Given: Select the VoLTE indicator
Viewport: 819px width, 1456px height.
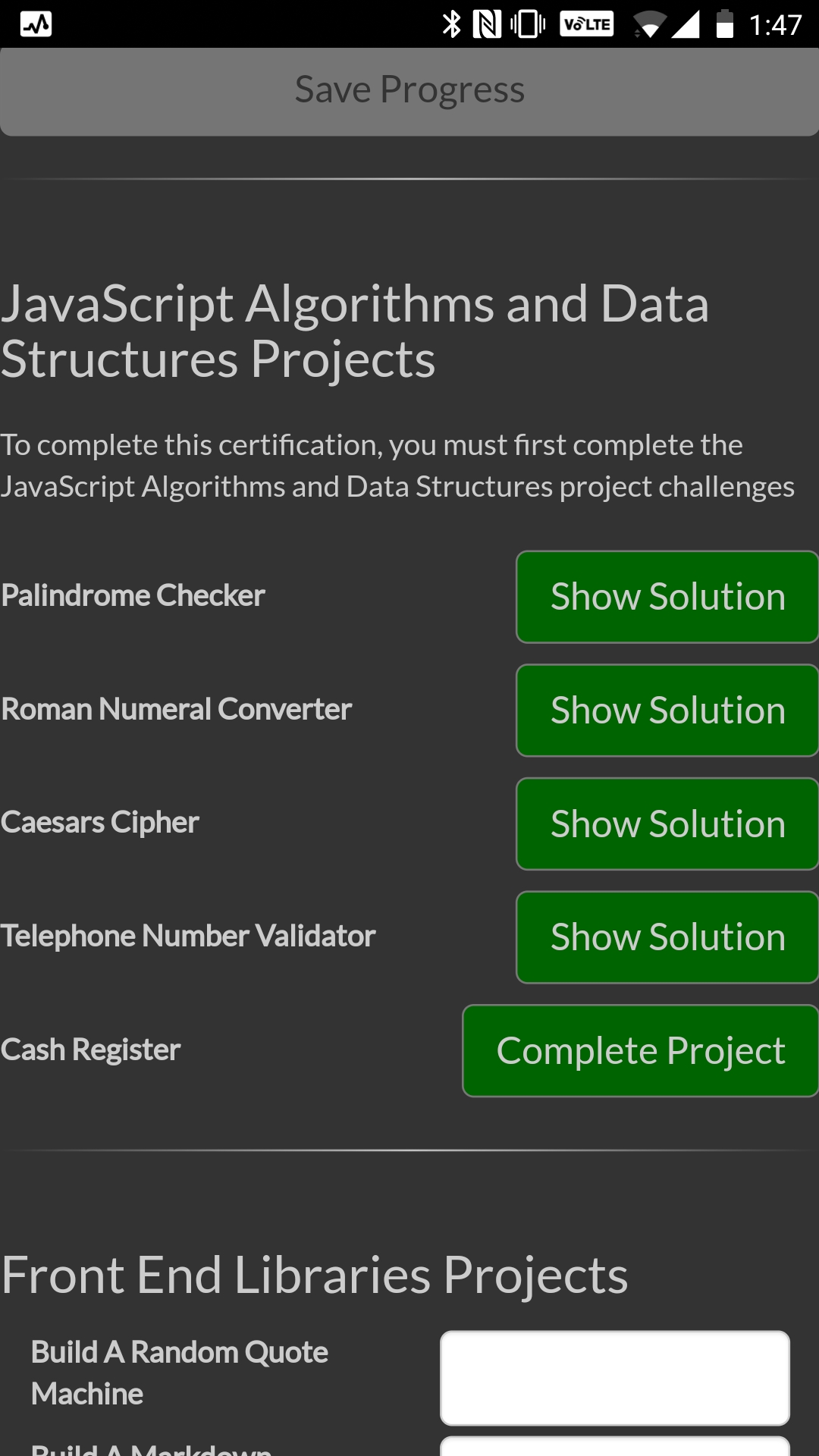Looking at the screenshot, I should click(x=586, y=24).
